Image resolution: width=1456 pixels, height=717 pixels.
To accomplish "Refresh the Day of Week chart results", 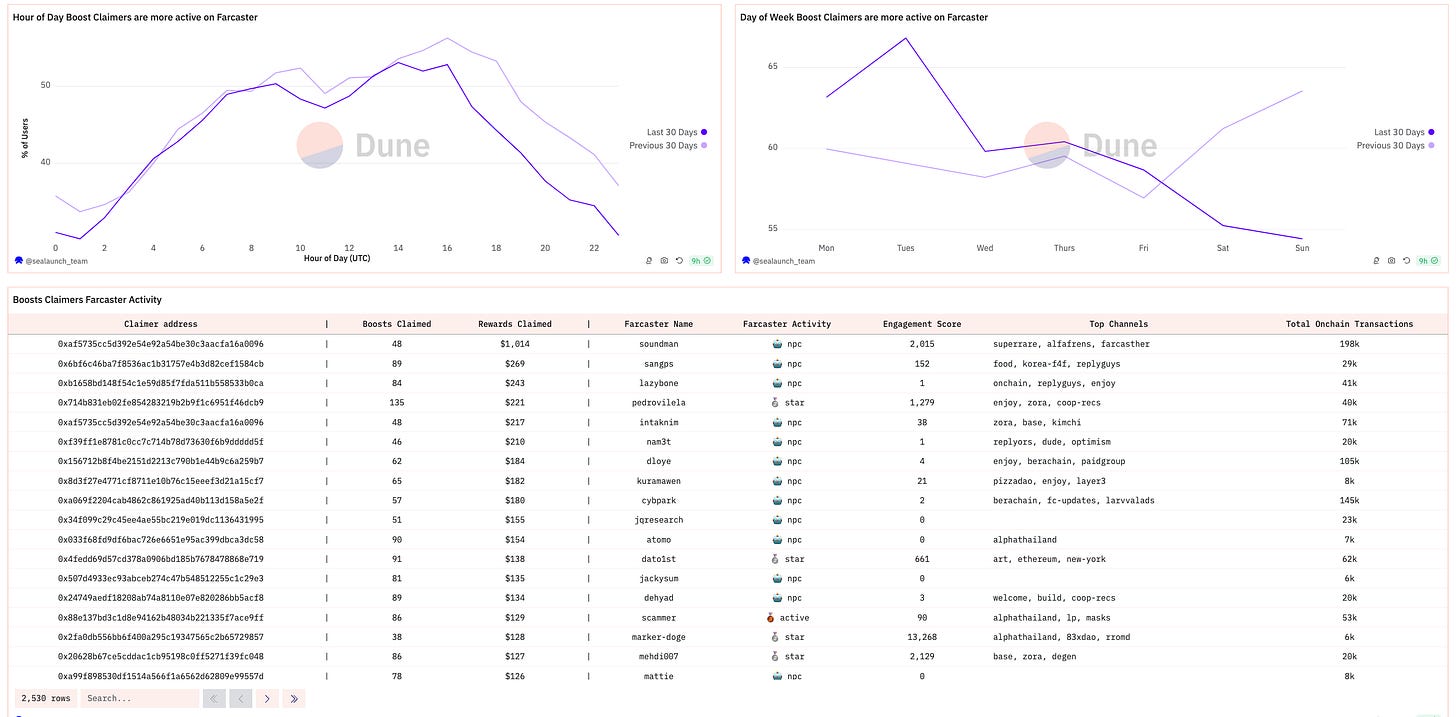I will [1406, 260].
